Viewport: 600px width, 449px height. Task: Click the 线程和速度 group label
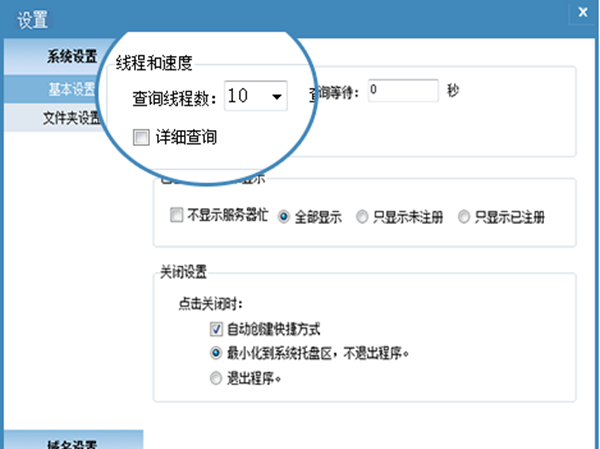pos(154,63)
